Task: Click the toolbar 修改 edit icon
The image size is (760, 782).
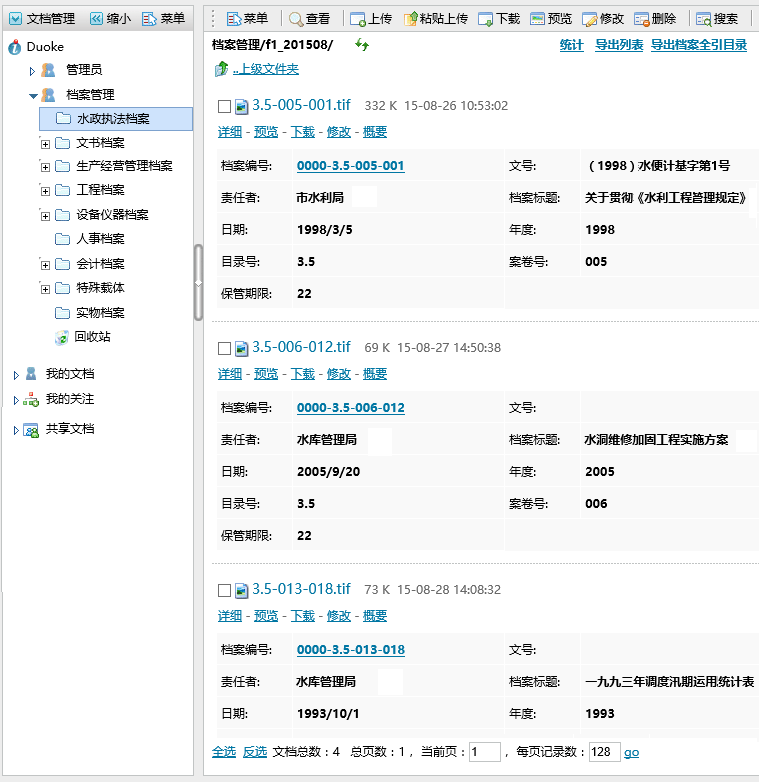Action: [589, 19]
